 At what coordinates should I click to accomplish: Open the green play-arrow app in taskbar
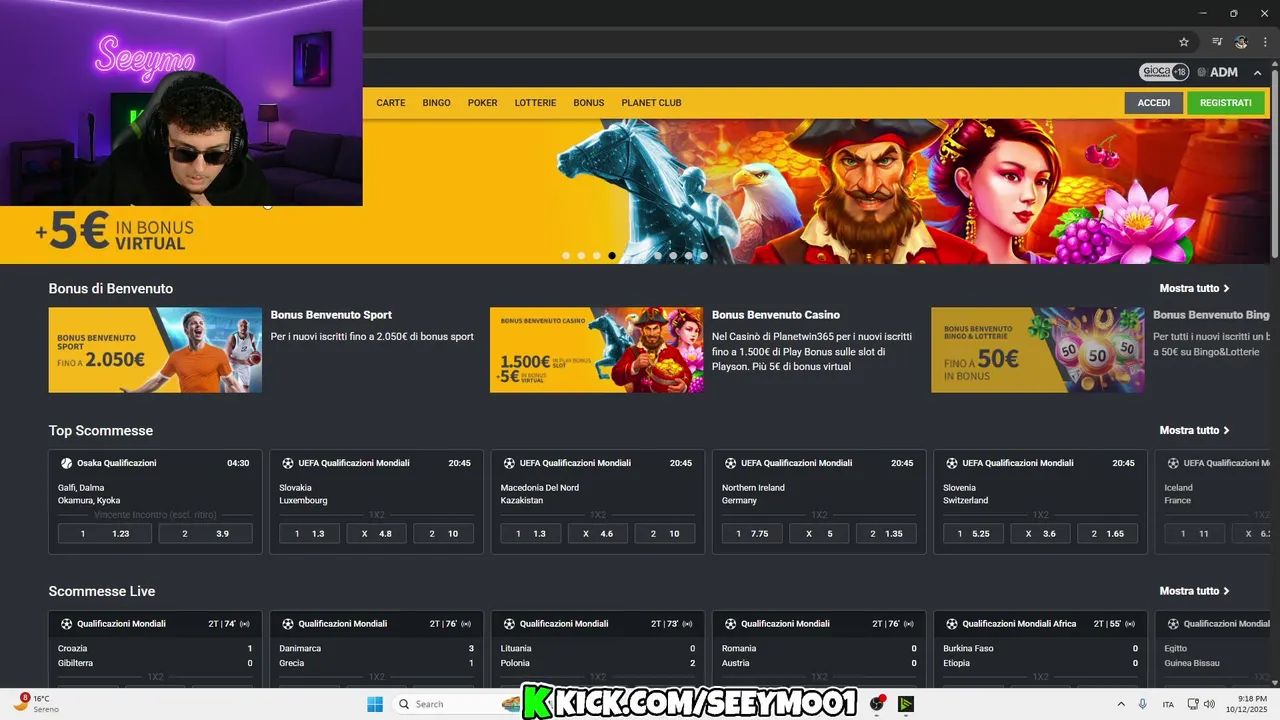[906, 704]
